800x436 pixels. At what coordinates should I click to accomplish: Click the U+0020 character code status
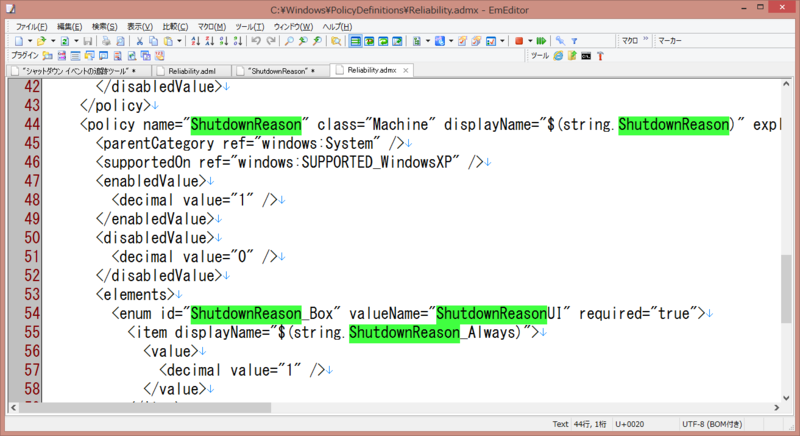point(630,424)
